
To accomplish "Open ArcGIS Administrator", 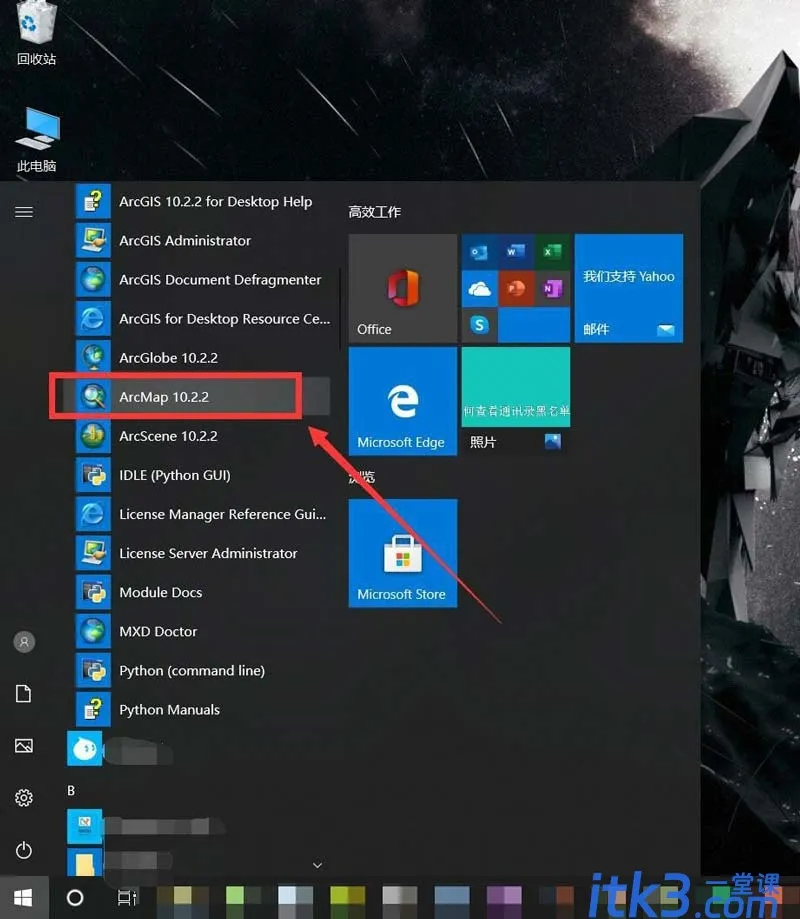I will click(202, 240).
